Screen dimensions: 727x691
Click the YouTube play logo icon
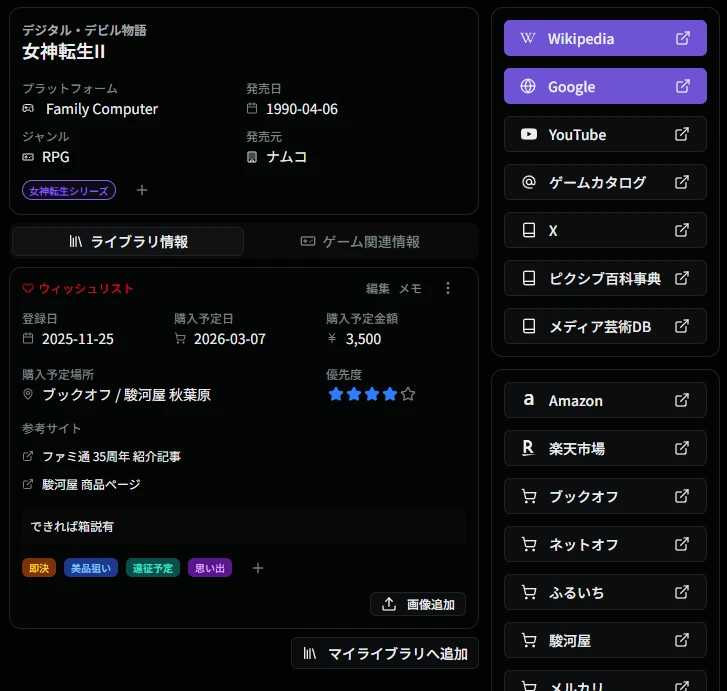coord(529,134)
